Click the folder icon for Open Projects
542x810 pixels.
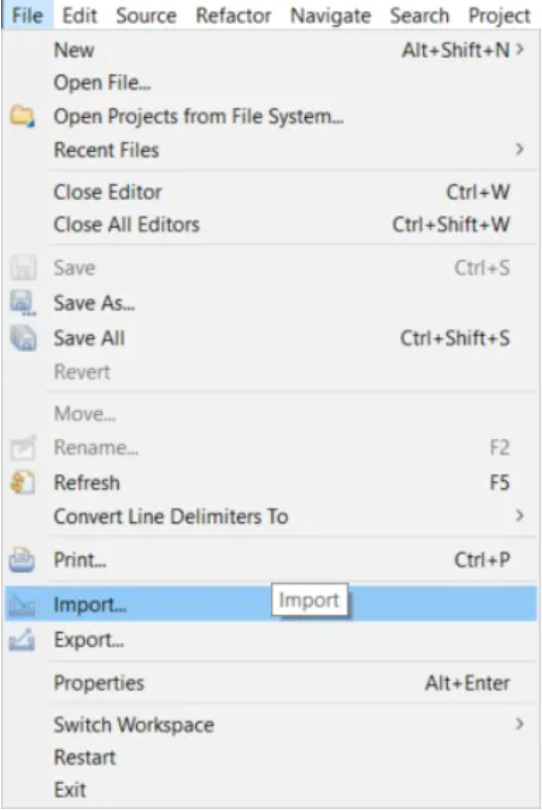coord(22,116)
